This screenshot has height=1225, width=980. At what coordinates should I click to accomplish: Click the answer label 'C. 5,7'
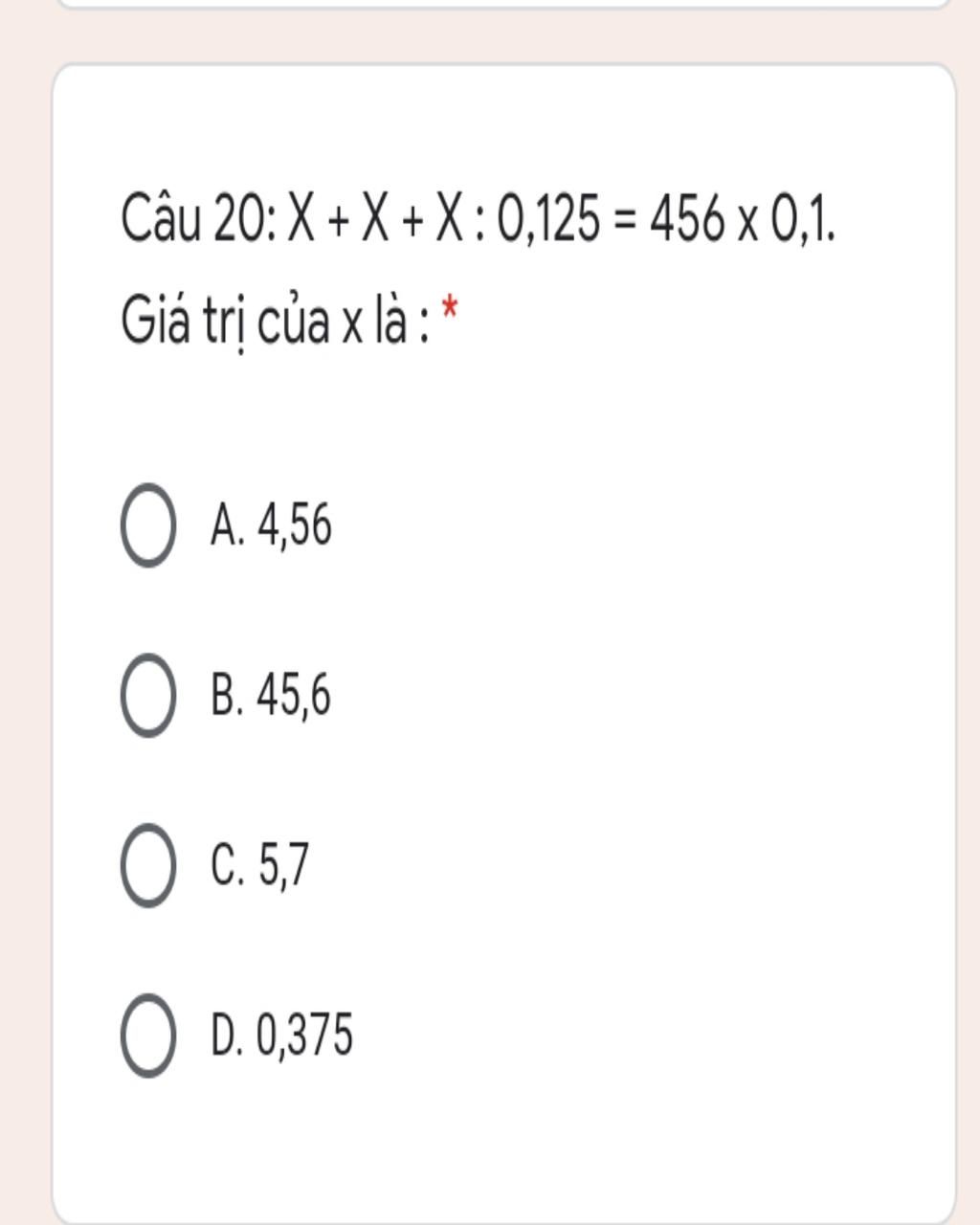coord(260,865)
